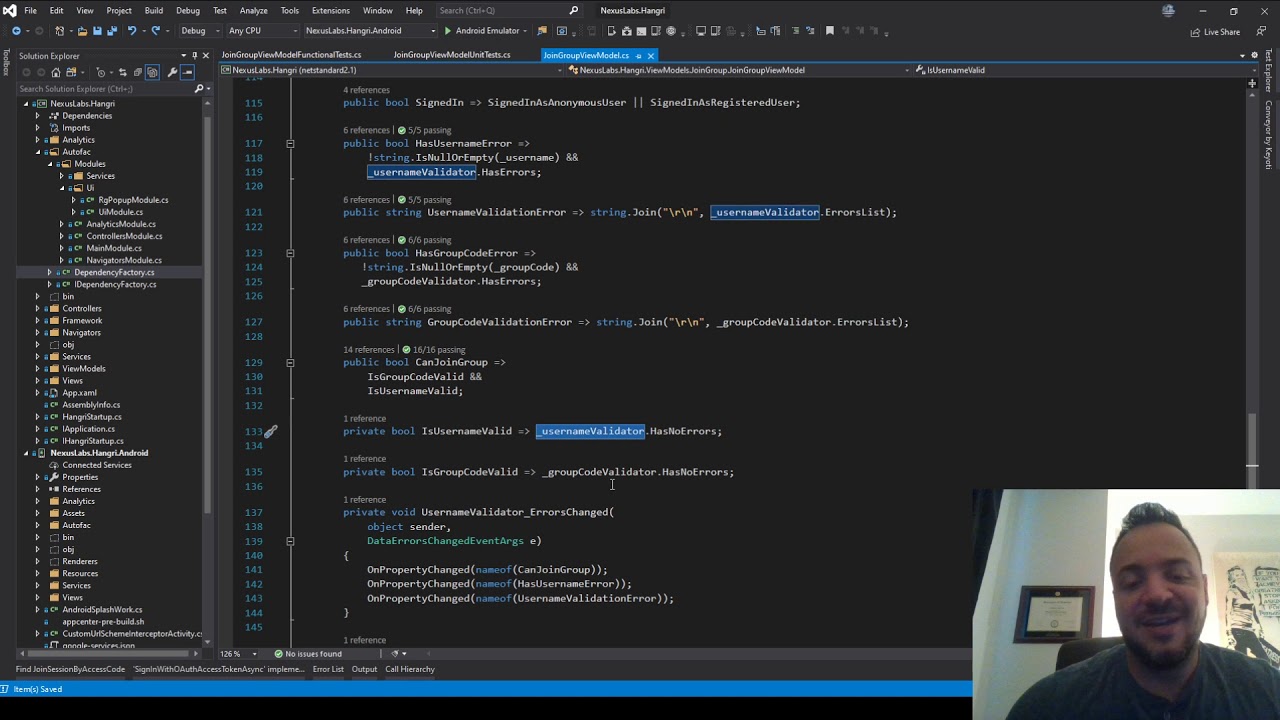The height and width of the screenshot is (720, 1280).
Task: Click the Navigate Backward toolbar arrow
Action: point(16,31)
